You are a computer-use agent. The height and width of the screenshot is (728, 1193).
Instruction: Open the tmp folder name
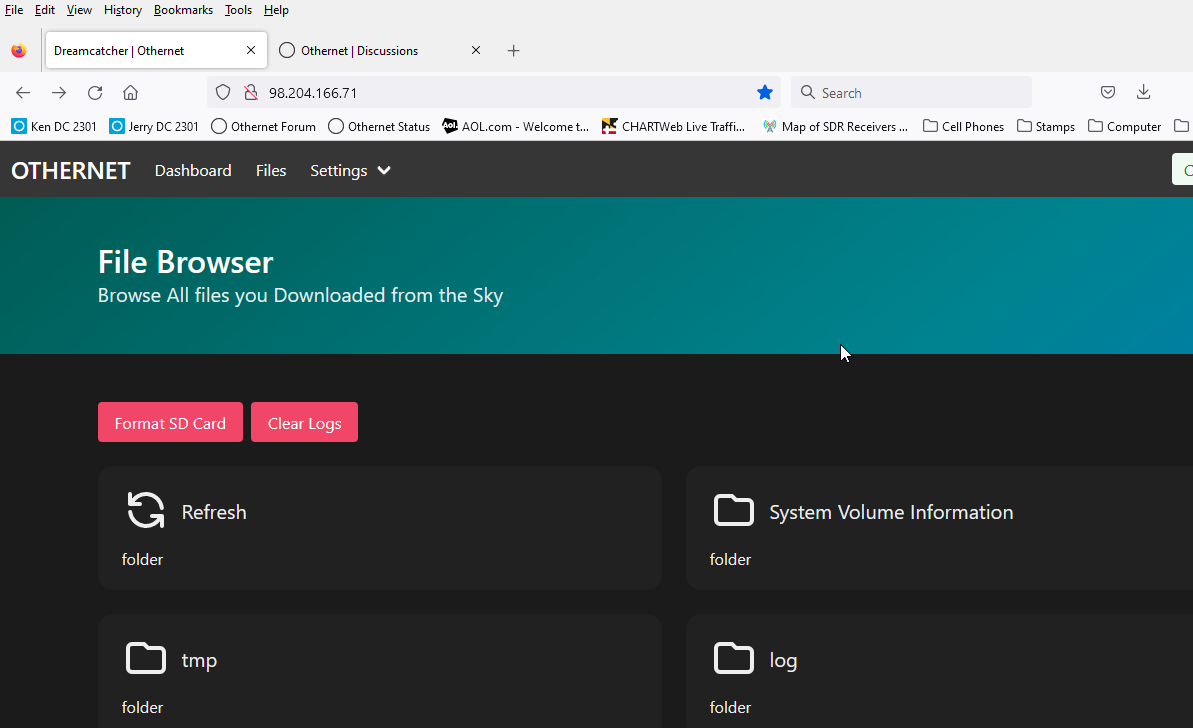pyautogui.click(x=199, y=660)
